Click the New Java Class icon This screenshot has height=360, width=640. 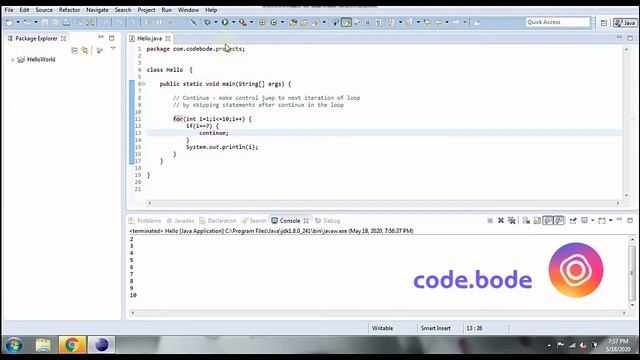pos(273,22)
